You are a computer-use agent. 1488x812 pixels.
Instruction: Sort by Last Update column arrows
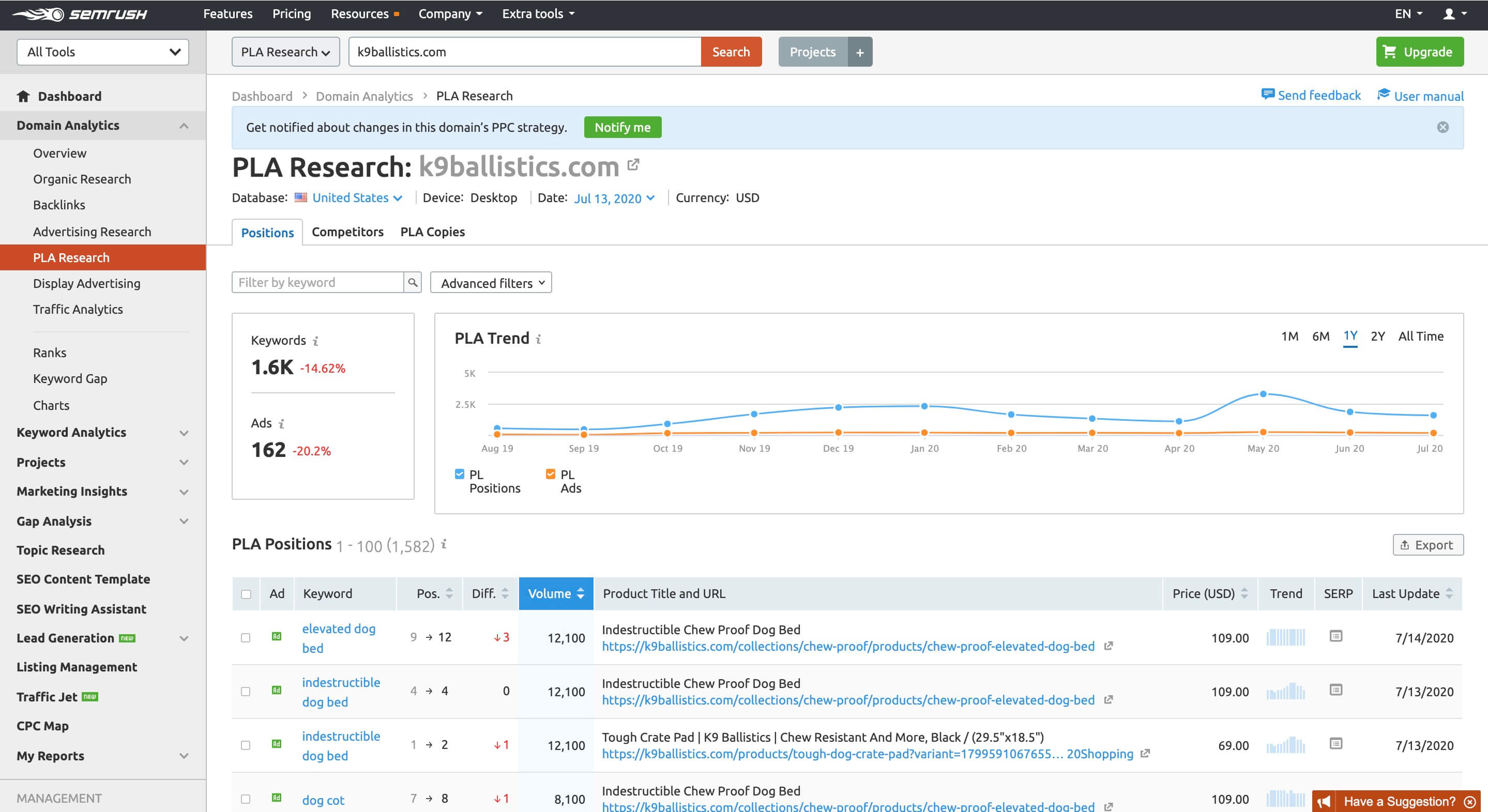click(1449, 593)
